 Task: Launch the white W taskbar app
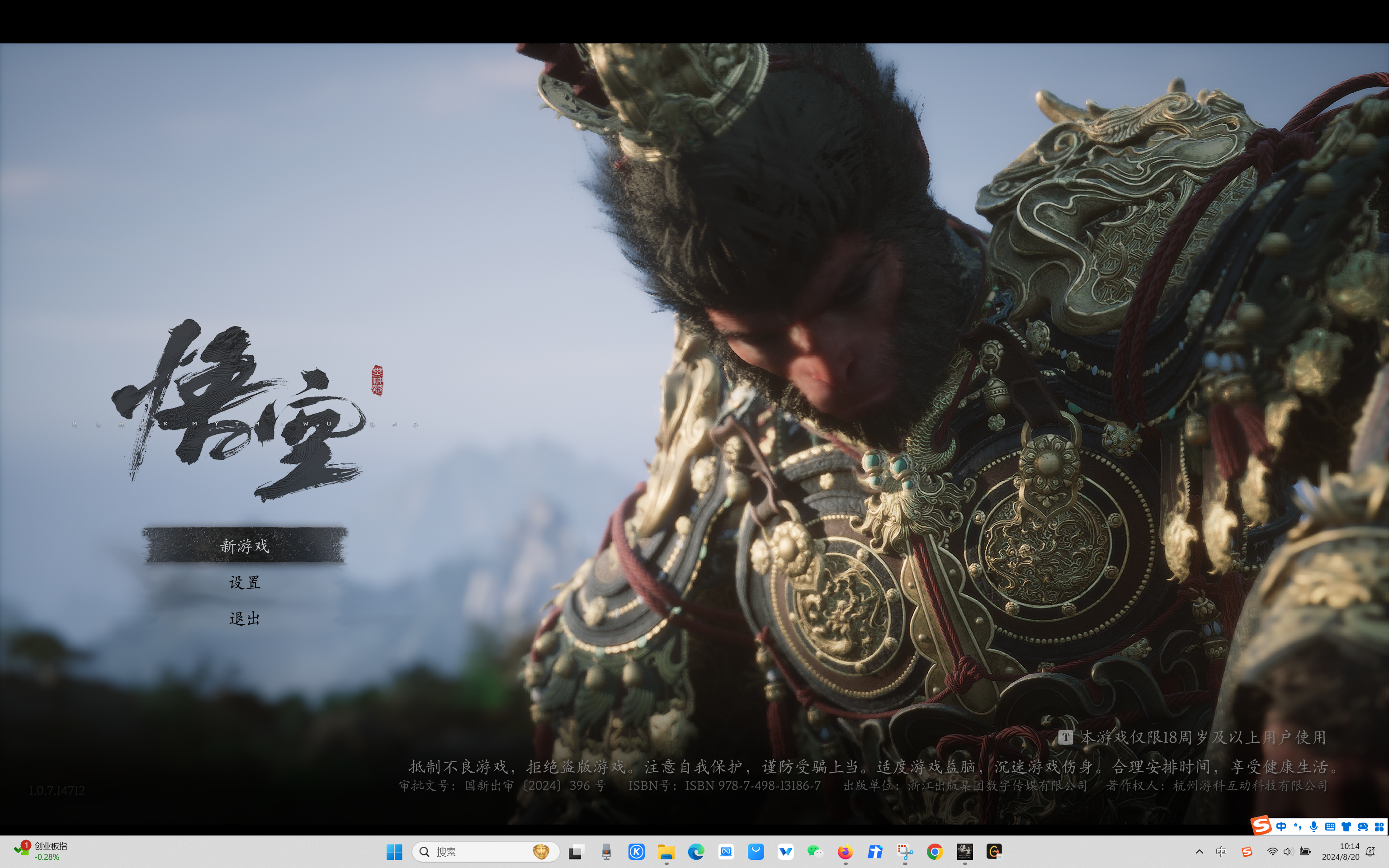(786, 852)
